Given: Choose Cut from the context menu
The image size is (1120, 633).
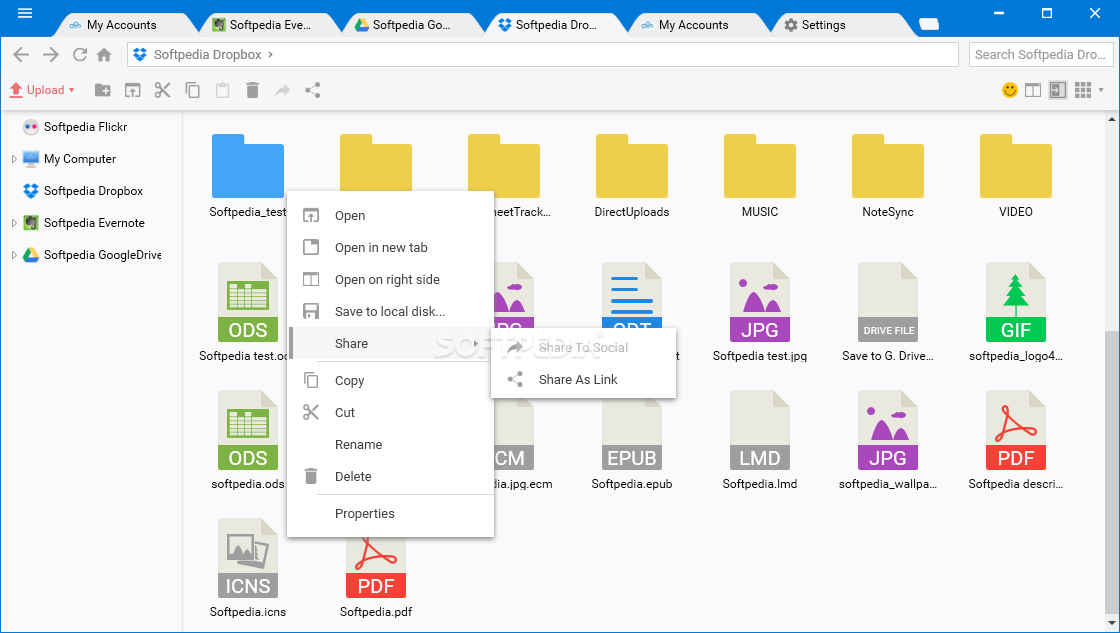Looking at the screenshot, I should [390, 412].
